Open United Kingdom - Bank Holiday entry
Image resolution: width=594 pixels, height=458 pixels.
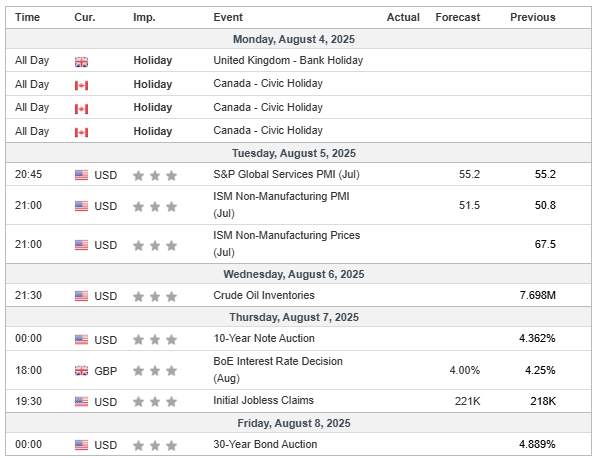point(288,60)
